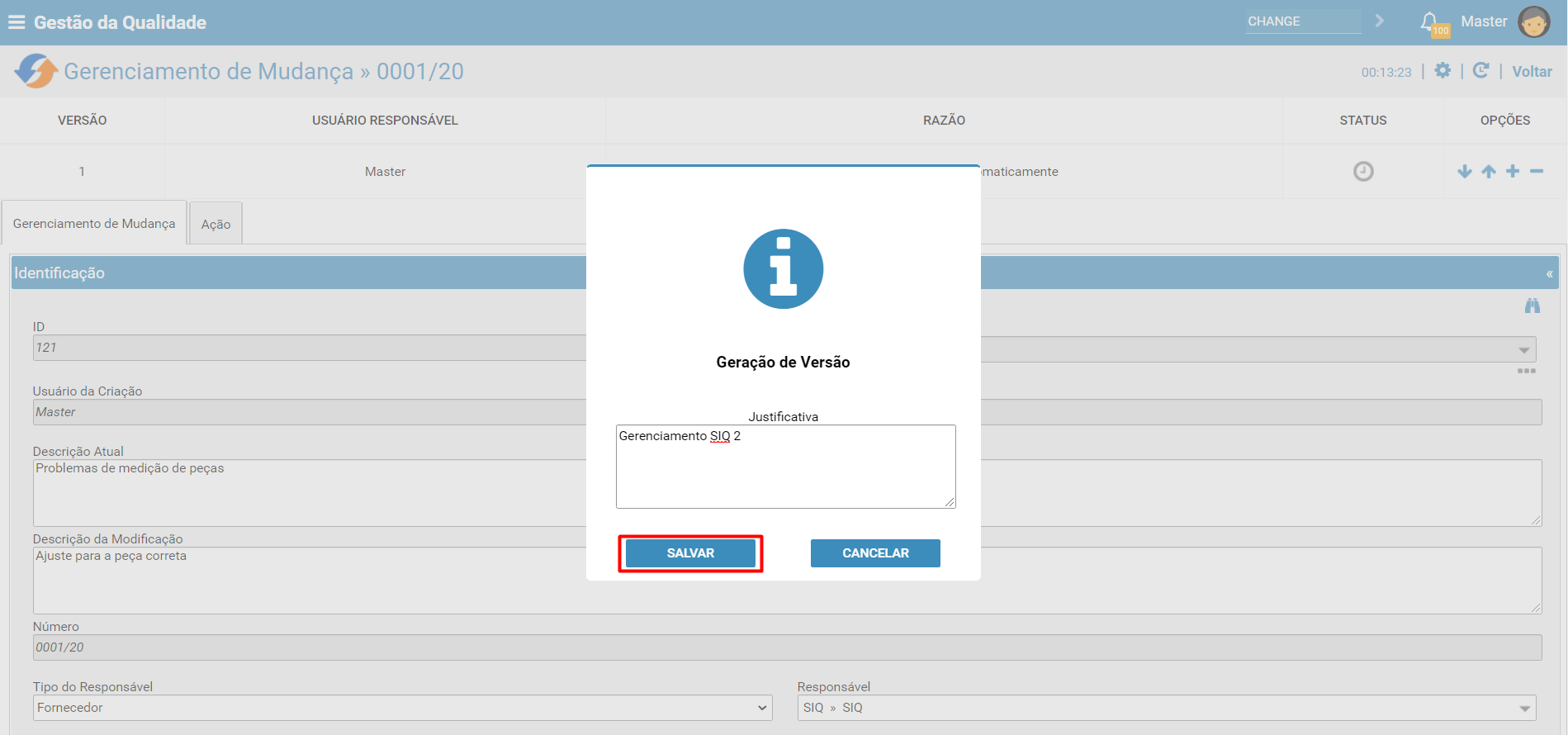The height and width of the screenshot is (735, 1568).
Task: Click the Master username in top bar
Action: pyautogui.click(x=1484, y=21)
